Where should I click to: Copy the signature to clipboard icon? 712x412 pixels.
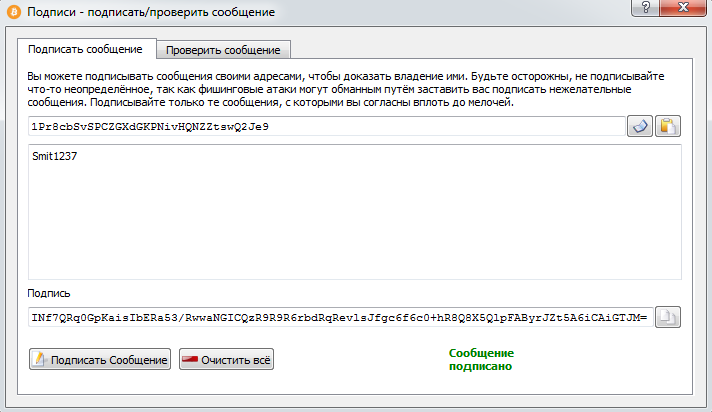tap(667, 317)
